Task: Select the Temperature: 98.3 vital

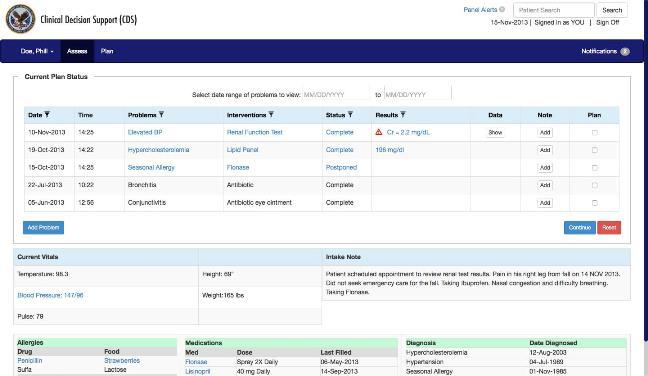Action: [43, 274]
